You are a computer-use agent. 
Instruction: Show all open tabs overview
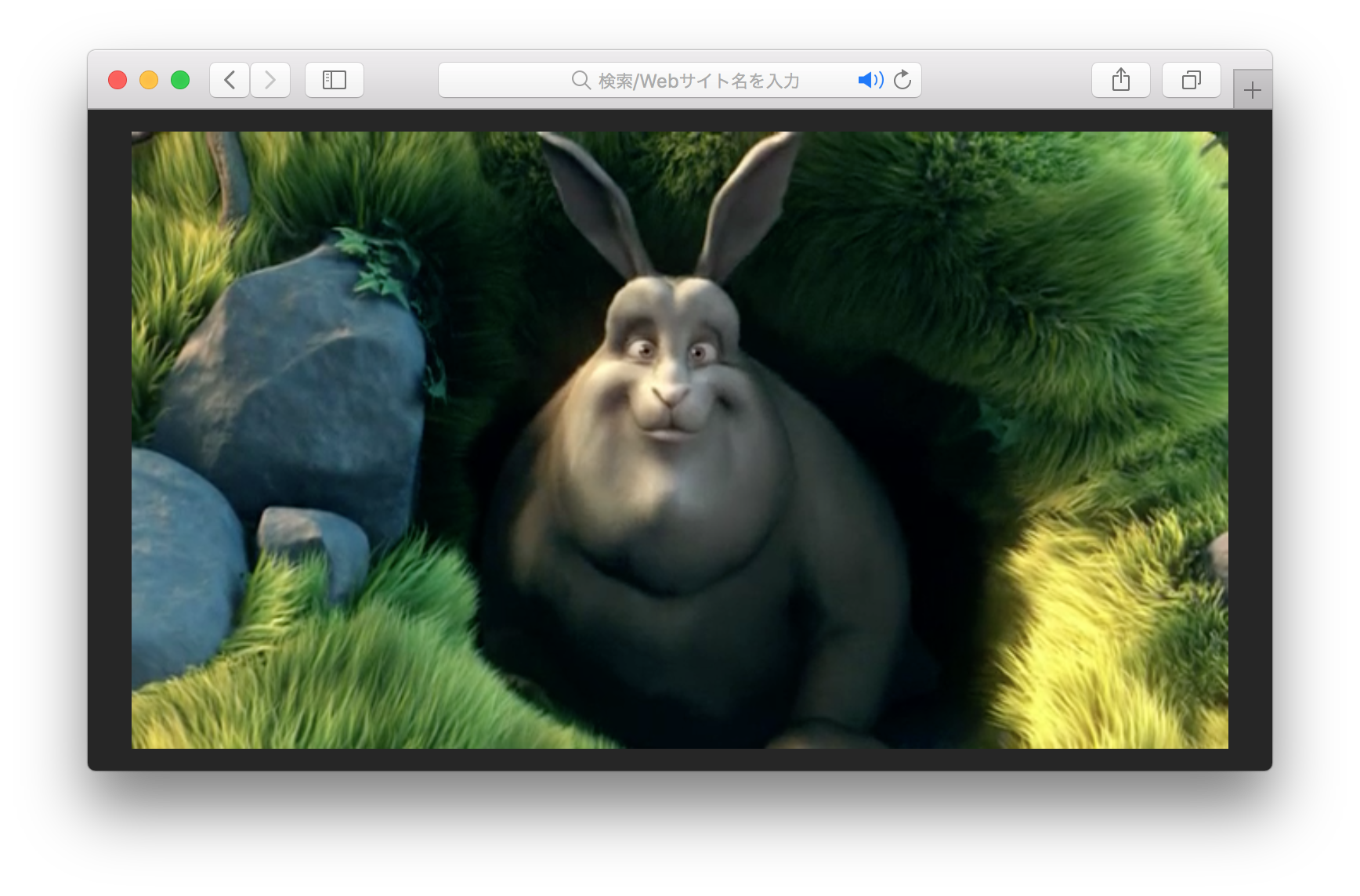1191,79
